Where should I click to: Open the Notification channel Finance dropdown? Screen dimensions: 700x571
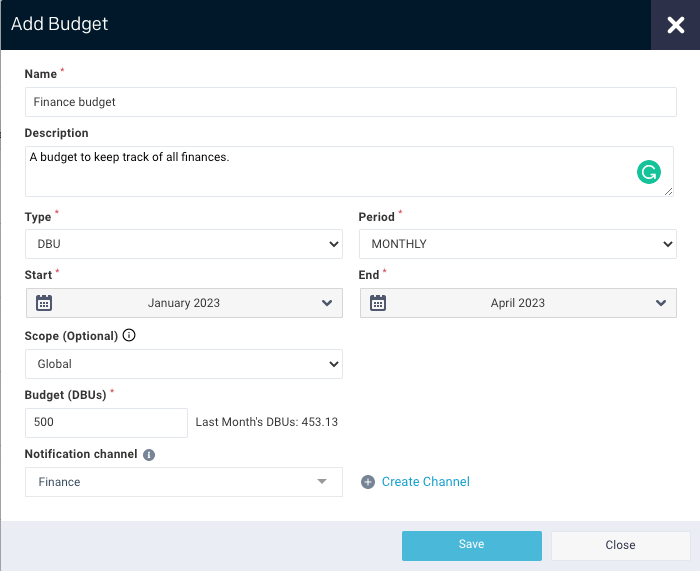[x=183, y=482]
